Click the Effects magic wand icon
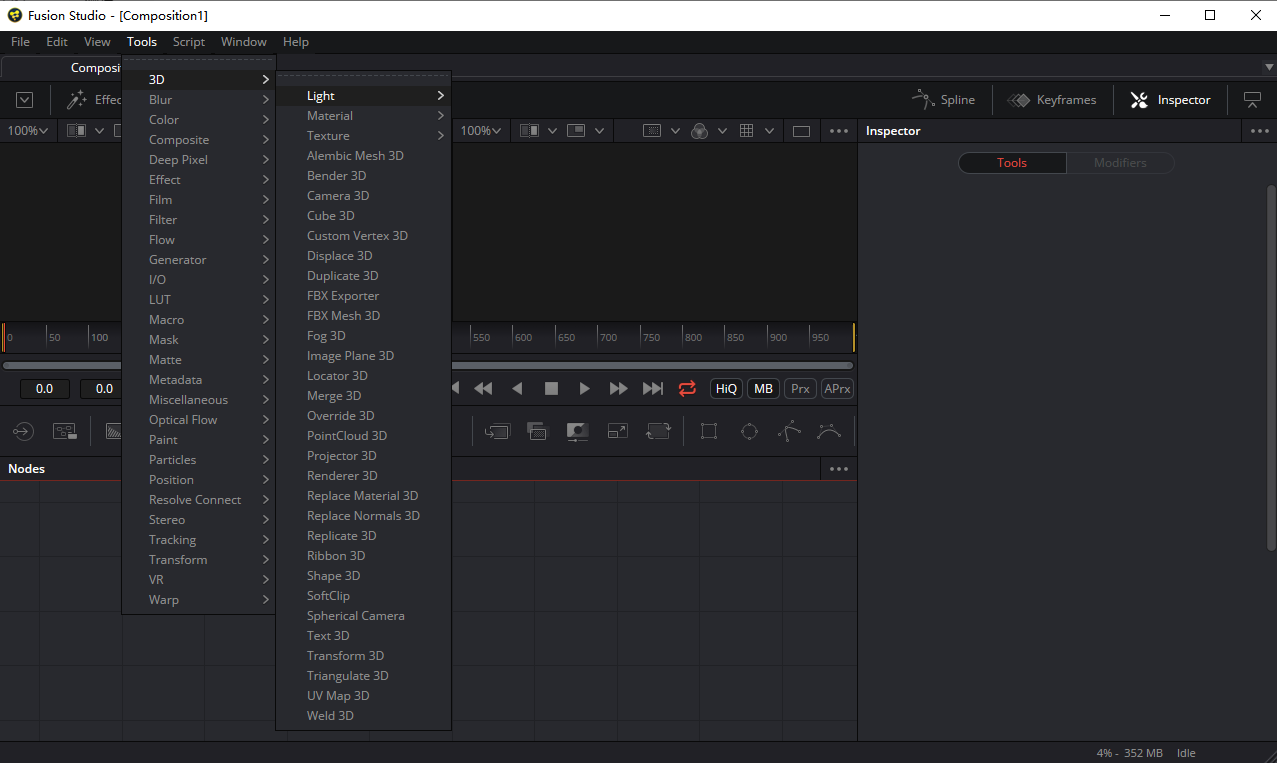Screen dimensions: 1277x763 click(77, 100)
